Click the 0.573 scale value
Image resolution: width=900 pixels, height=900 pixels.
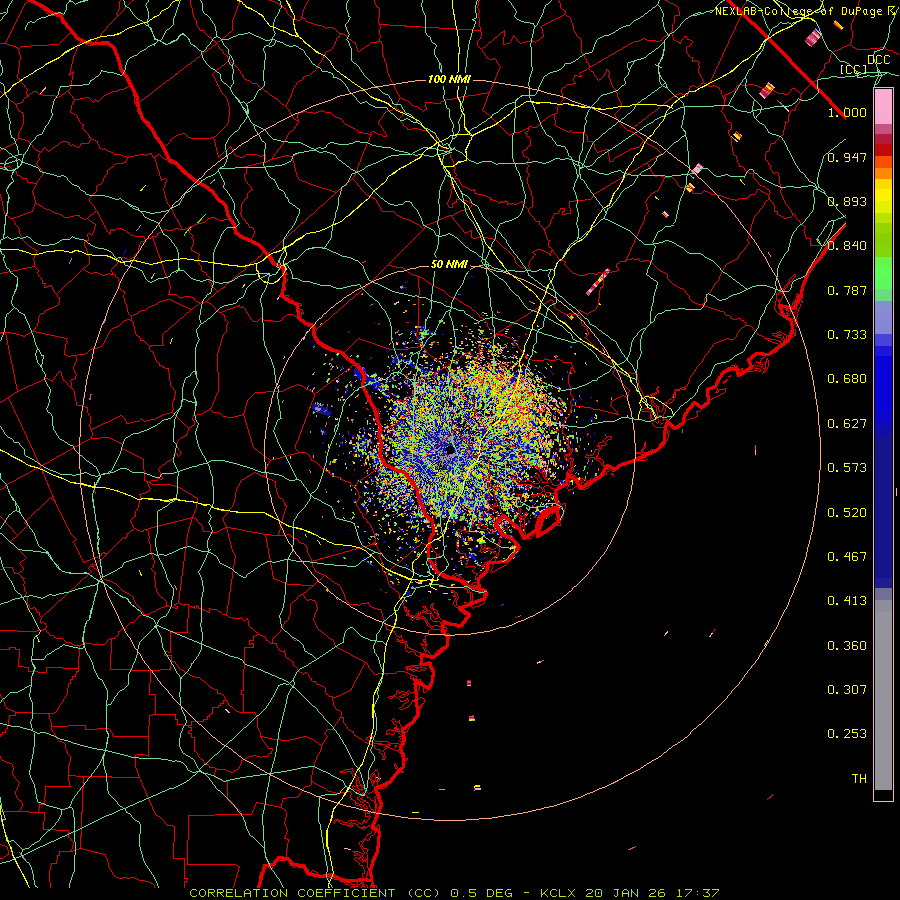[847, 468]
